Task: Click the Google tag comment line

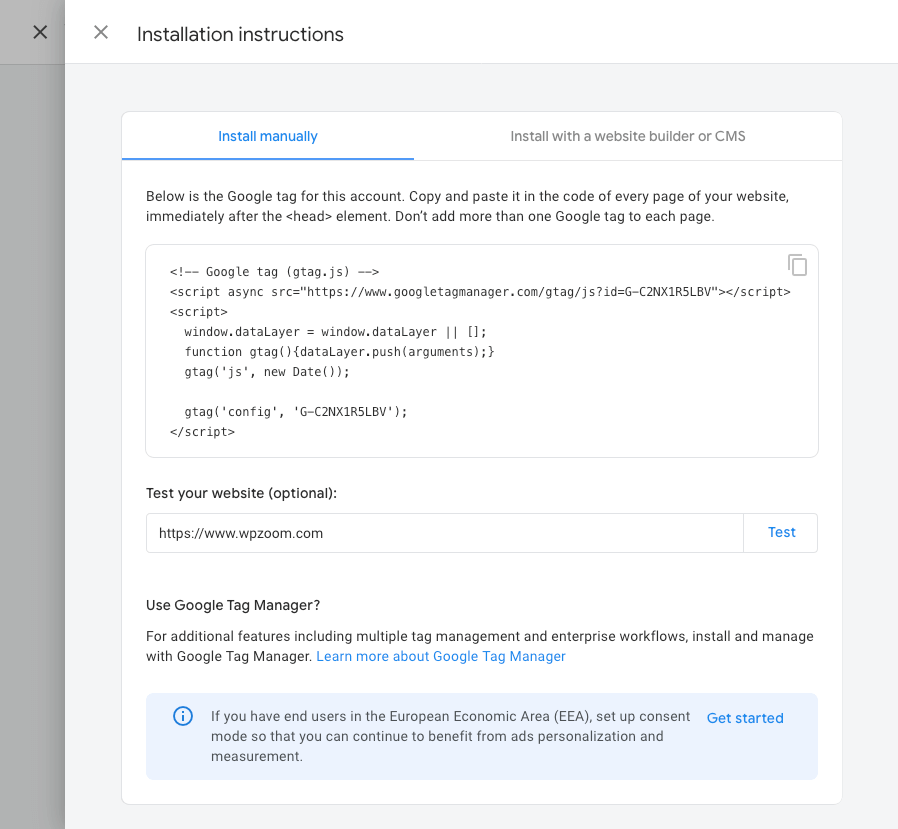Action: click(274, 272)
